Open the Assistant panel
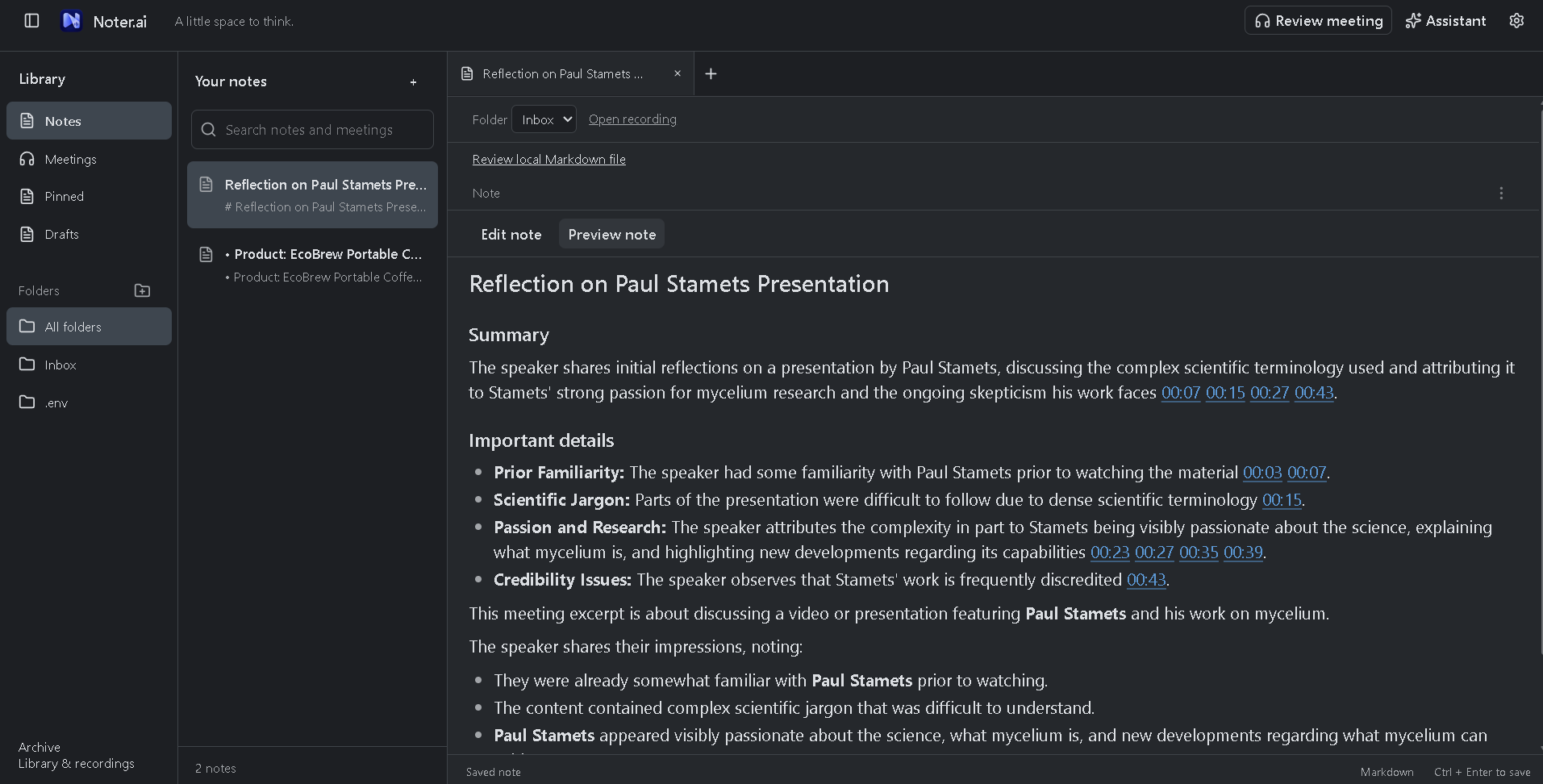1543x784 pixels. click(1445, 21)
